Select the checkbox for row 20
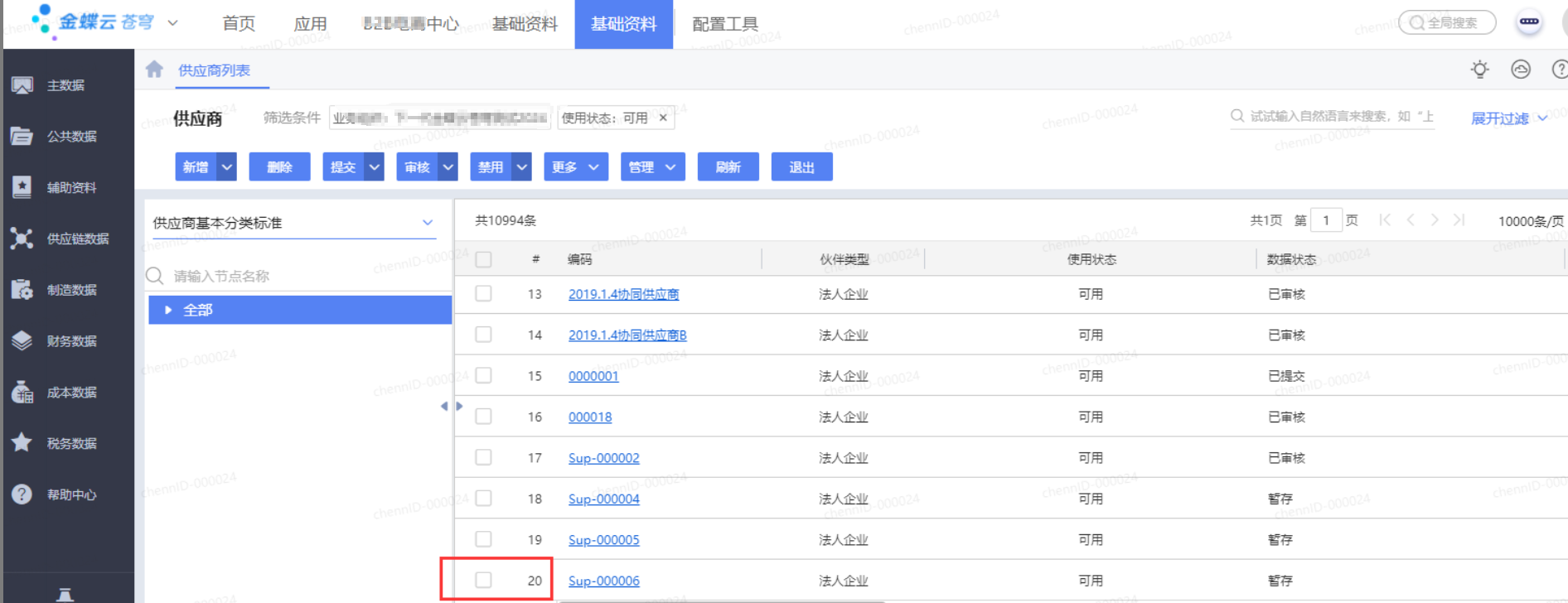The image size is (1568, 603). [x=484, y=580]
